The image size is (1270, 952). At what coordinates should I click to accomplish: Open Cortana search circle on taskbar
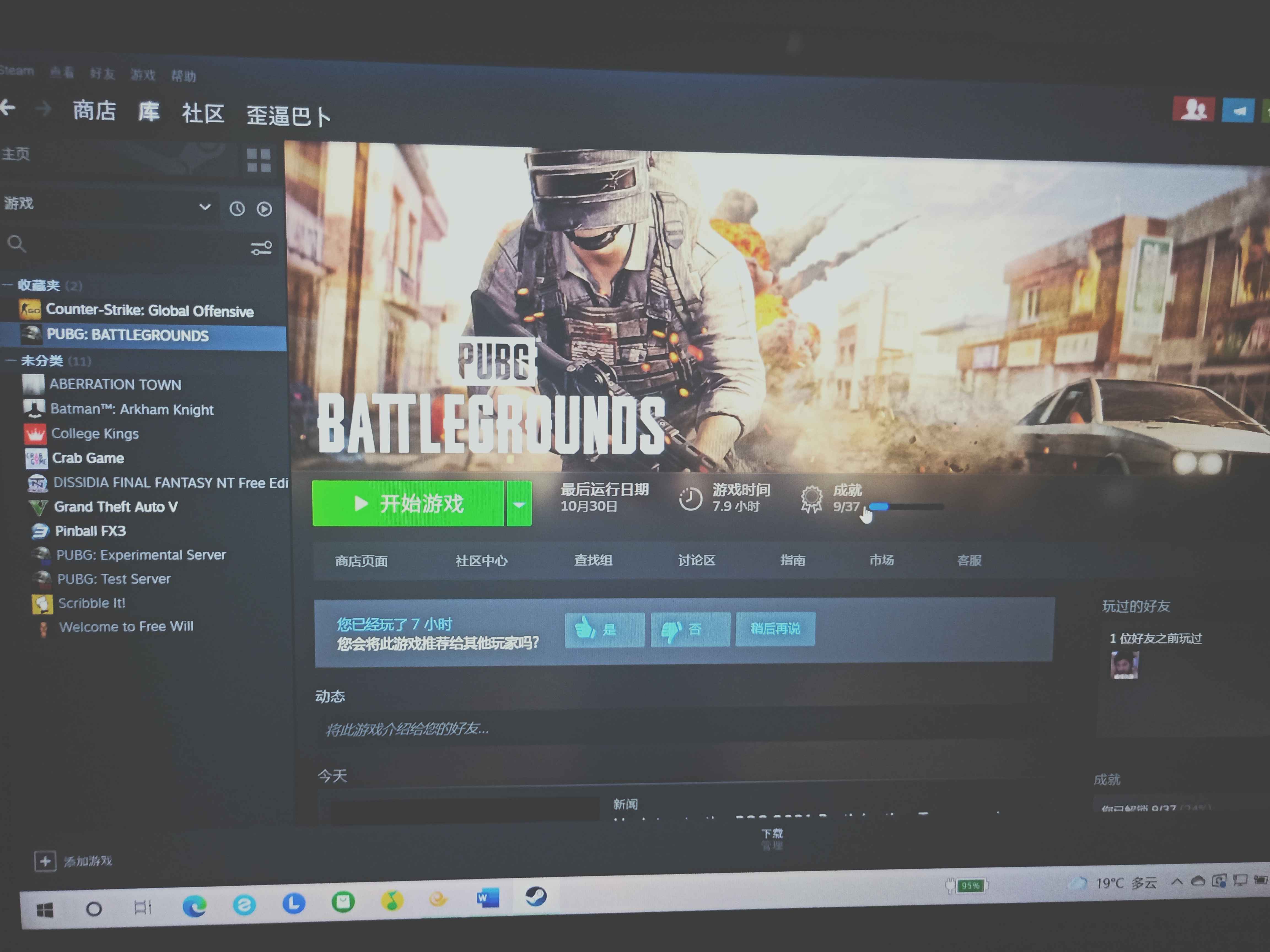94,909
